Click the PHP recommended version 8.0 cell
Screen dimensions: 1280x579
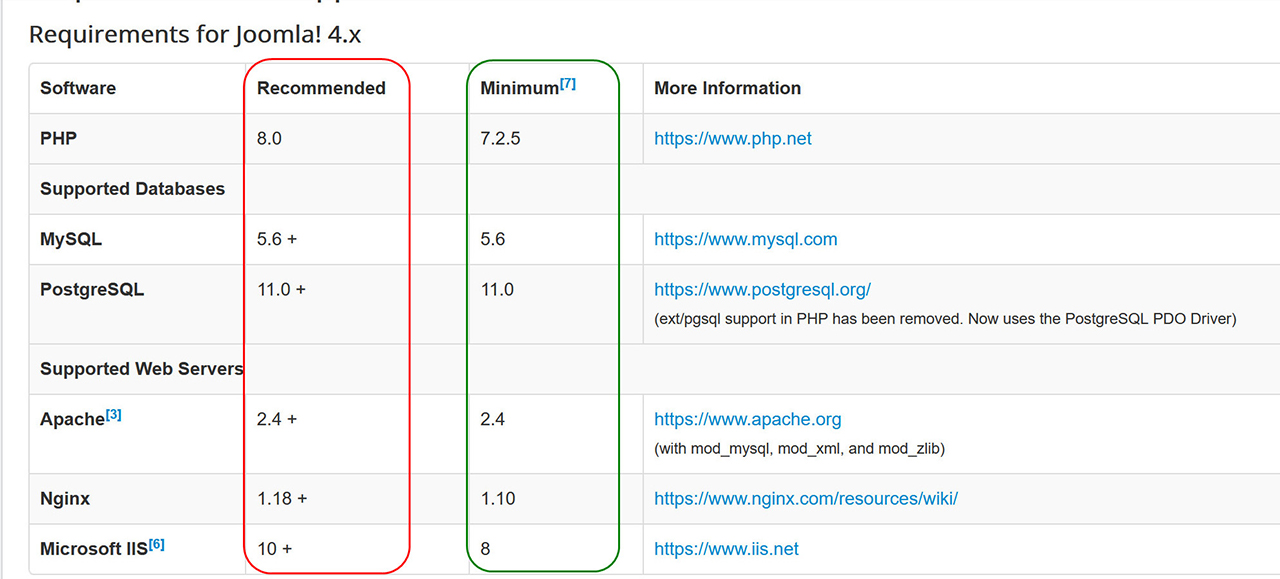pyautogui.click(x=267, y=138)
